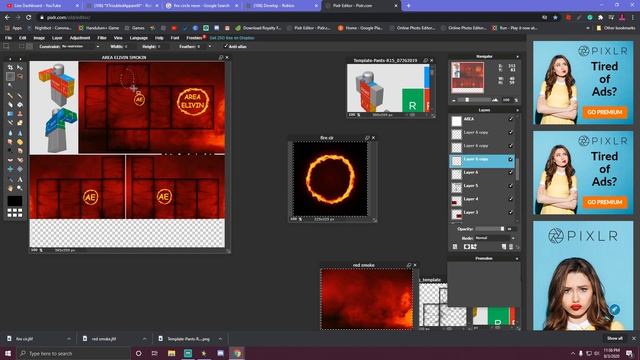The image size is (640, 360).
Task: Select the Color picker eyedropper tool
Action: tap(10, 179)
